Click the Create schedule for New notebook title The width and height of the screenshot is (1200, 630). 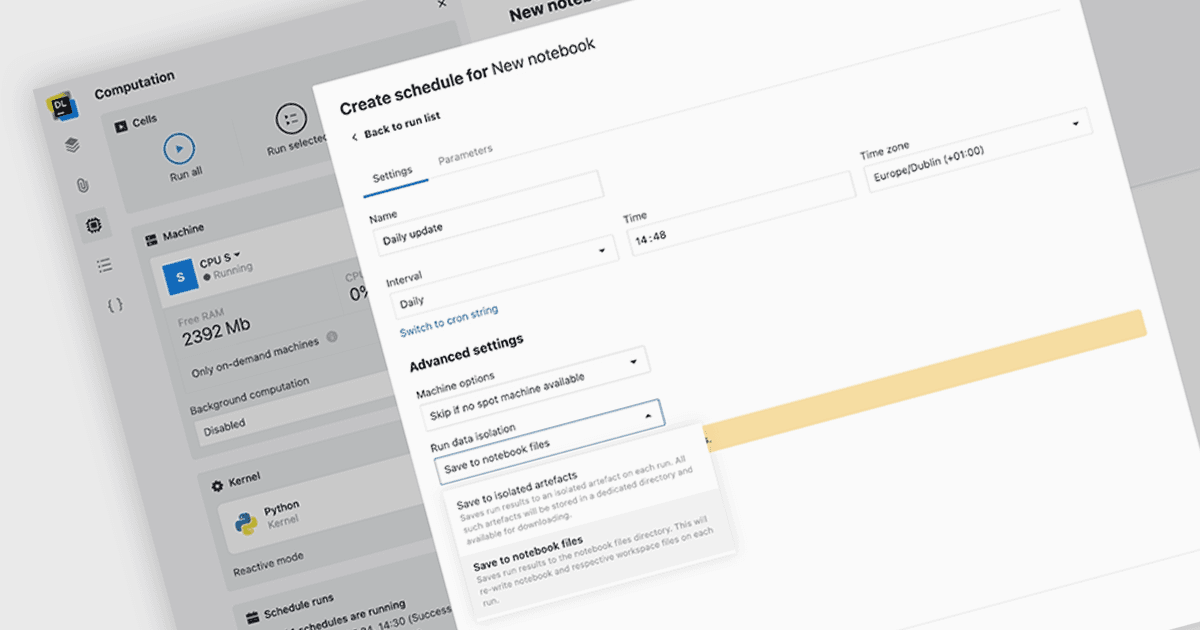tap(468, 77)
